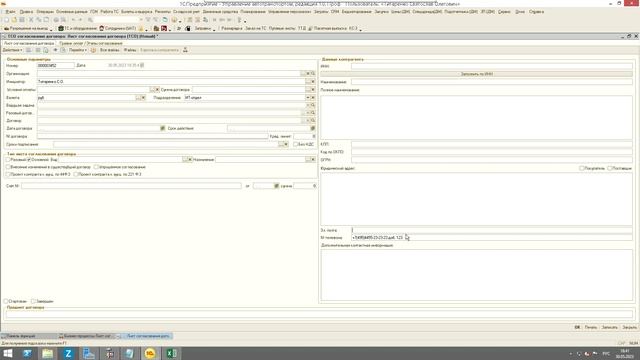Clear the Условия оплаты field with its X icon

click(157, 89)
